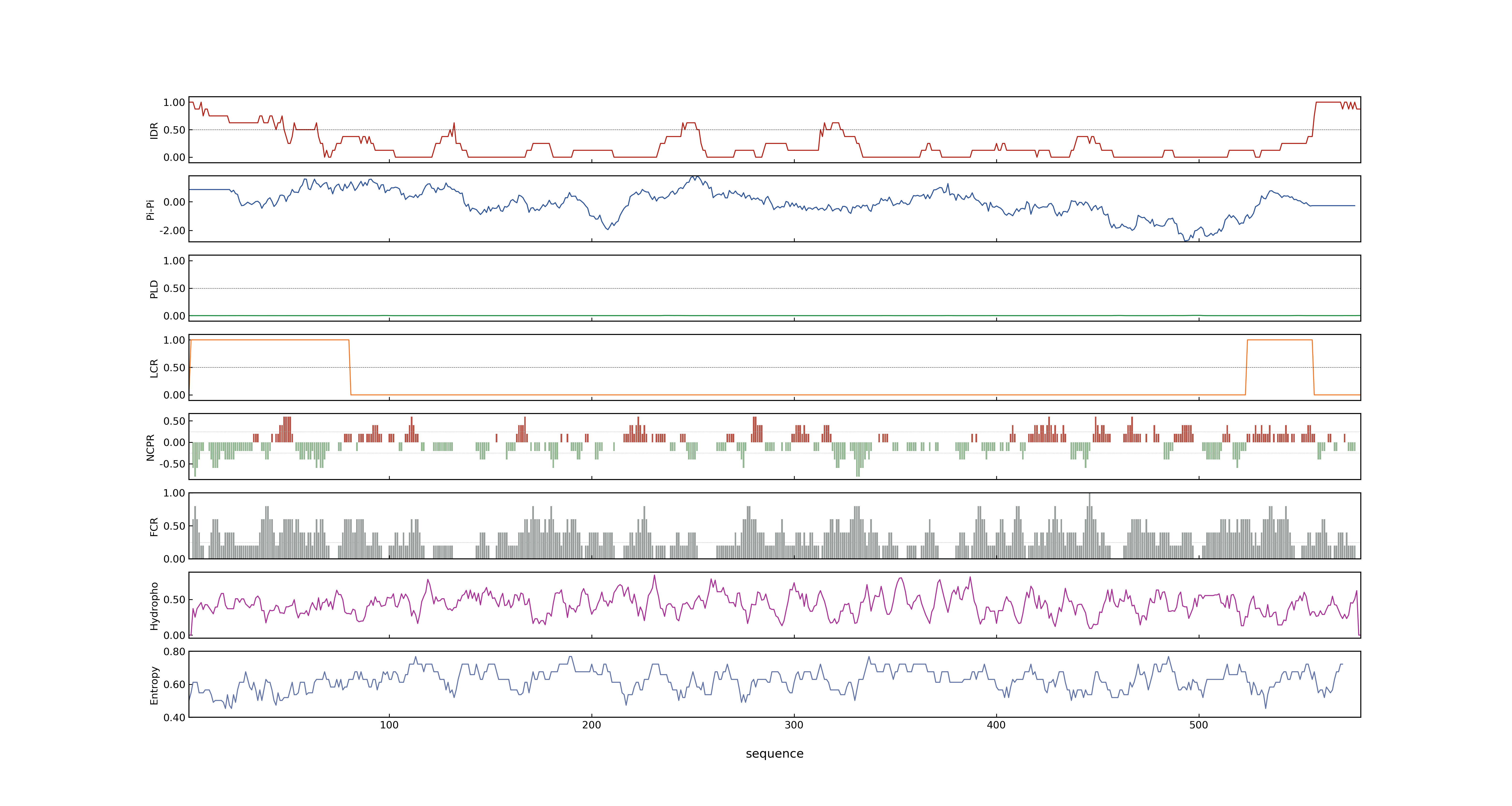Click the "0.00" tick on the NCPR axis

click(174, 442)
